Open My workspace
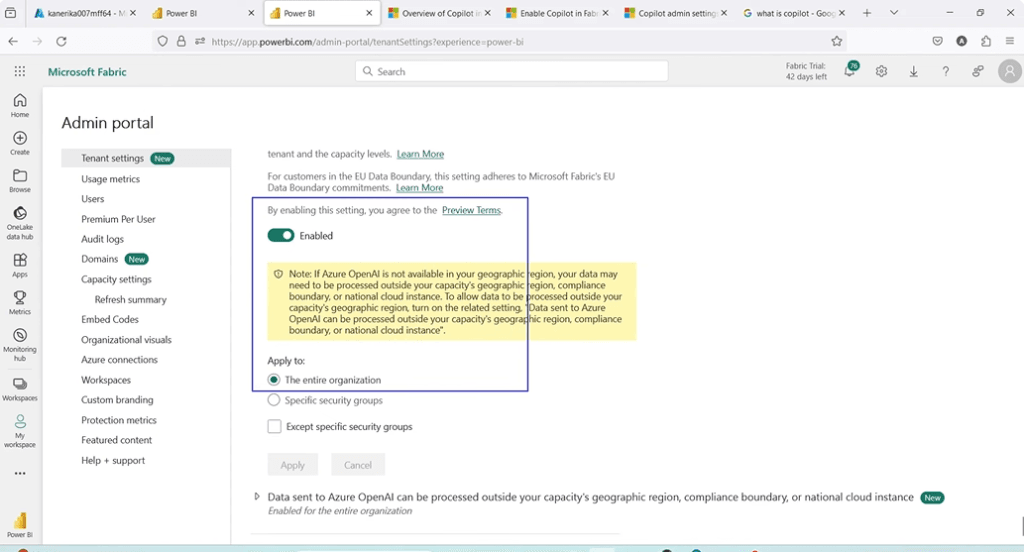This screenshot has width=1024, height=552. pyautogui.click(x=20, y=431)
